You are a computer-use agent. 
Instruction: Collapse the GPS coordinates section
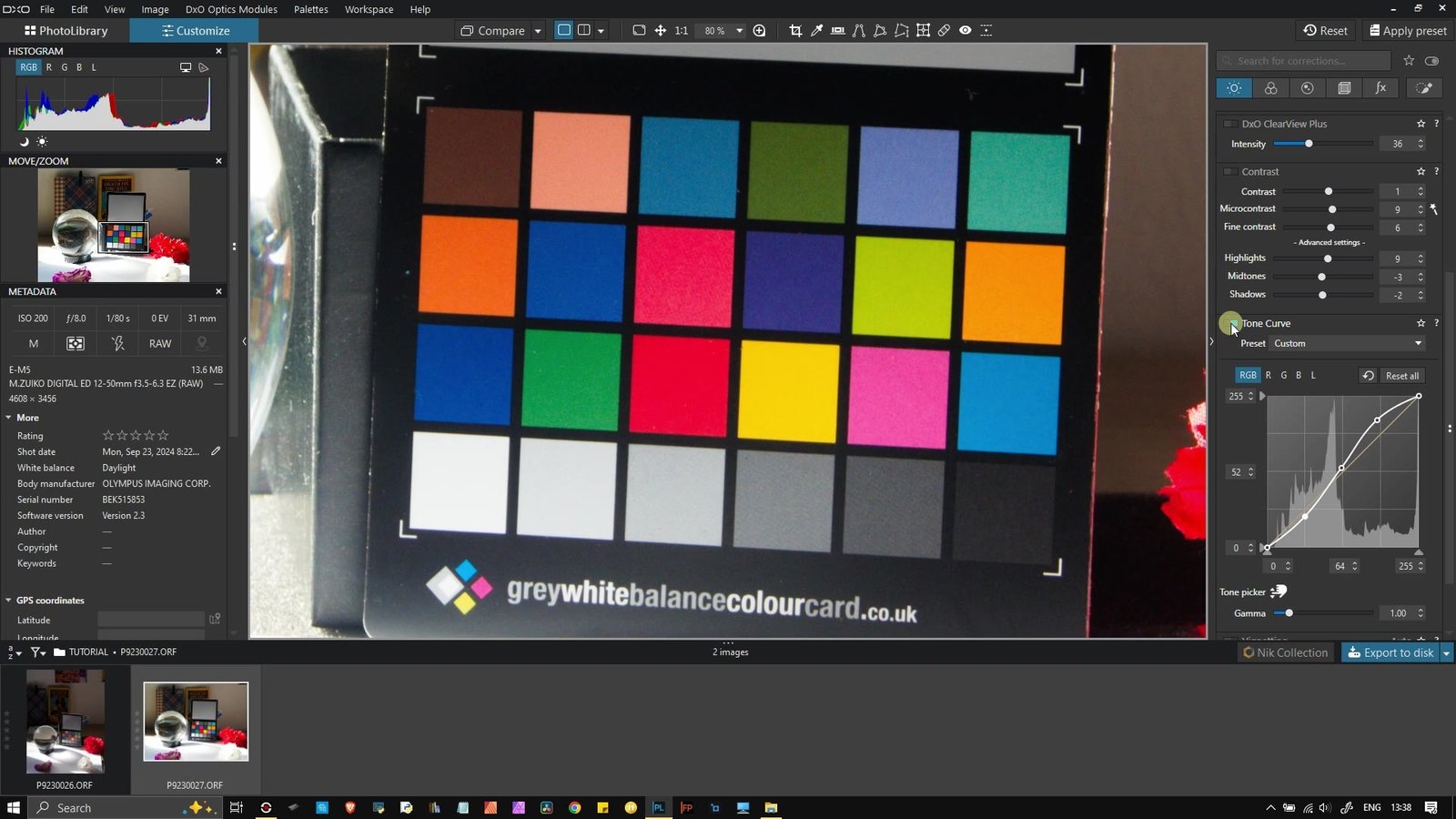pos(9,601)
